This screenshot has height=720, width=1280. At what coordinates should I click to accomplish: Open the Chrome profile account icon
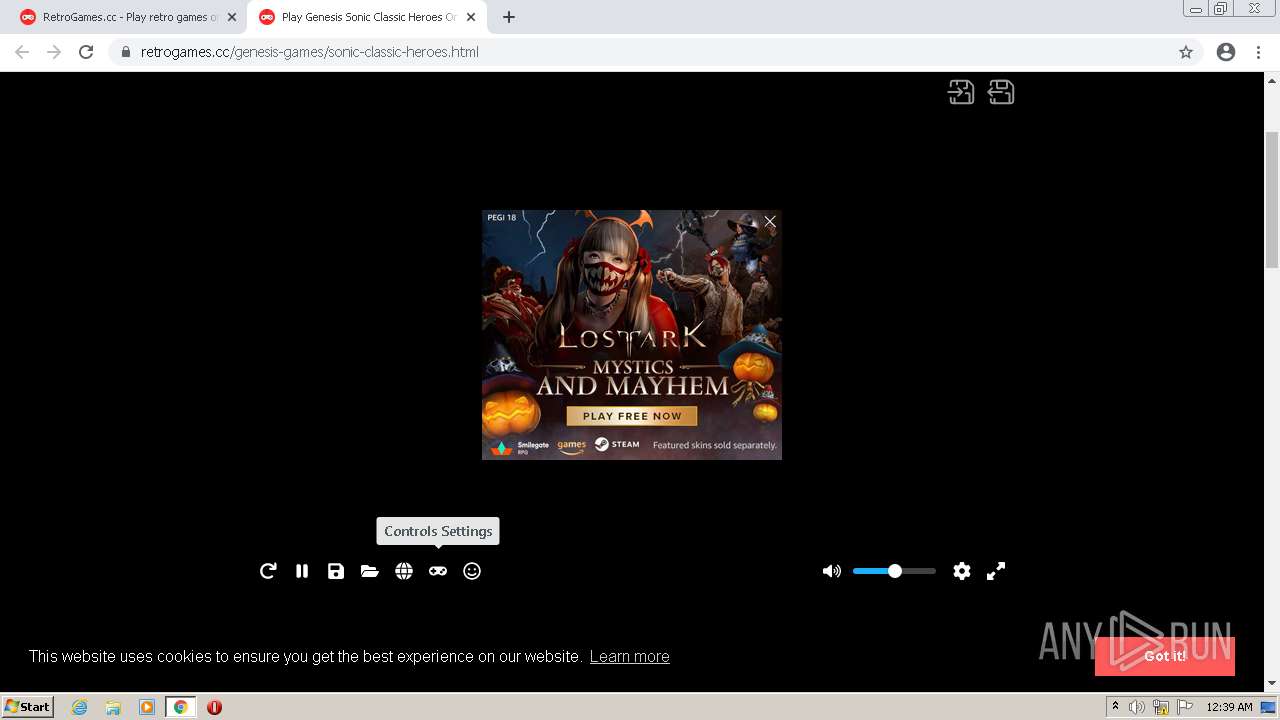click(1226, 52)
